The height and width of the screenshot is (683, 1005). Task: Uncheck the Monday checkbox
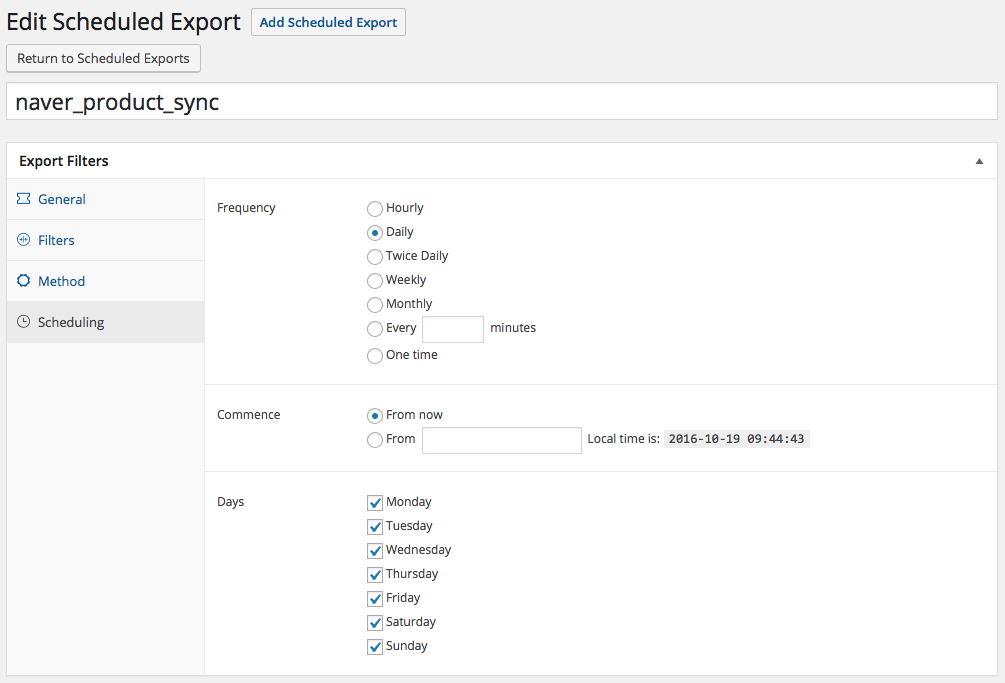pos(375,503)
